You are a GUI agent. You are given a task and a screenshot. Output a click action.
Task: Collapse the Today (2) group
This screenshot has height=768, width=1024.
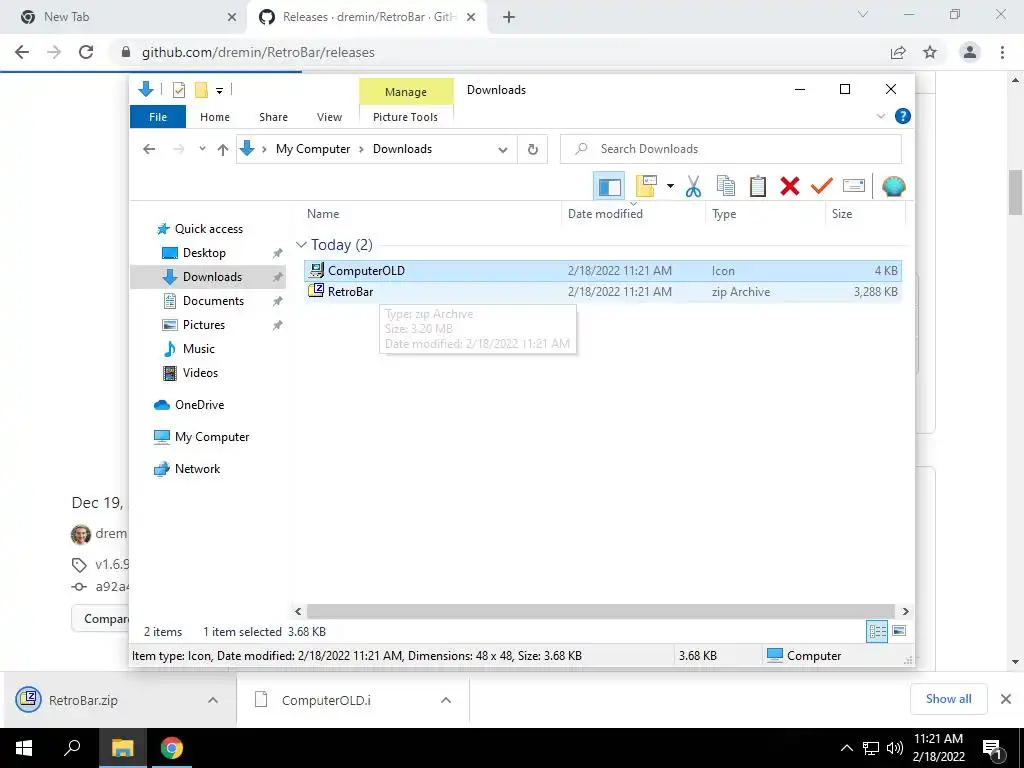[x=301, y=244]
